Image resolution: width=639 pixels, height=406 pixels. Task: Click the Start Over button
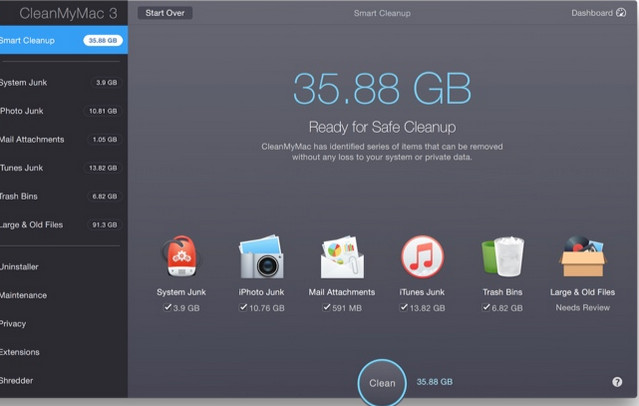(x=165, y=13)
